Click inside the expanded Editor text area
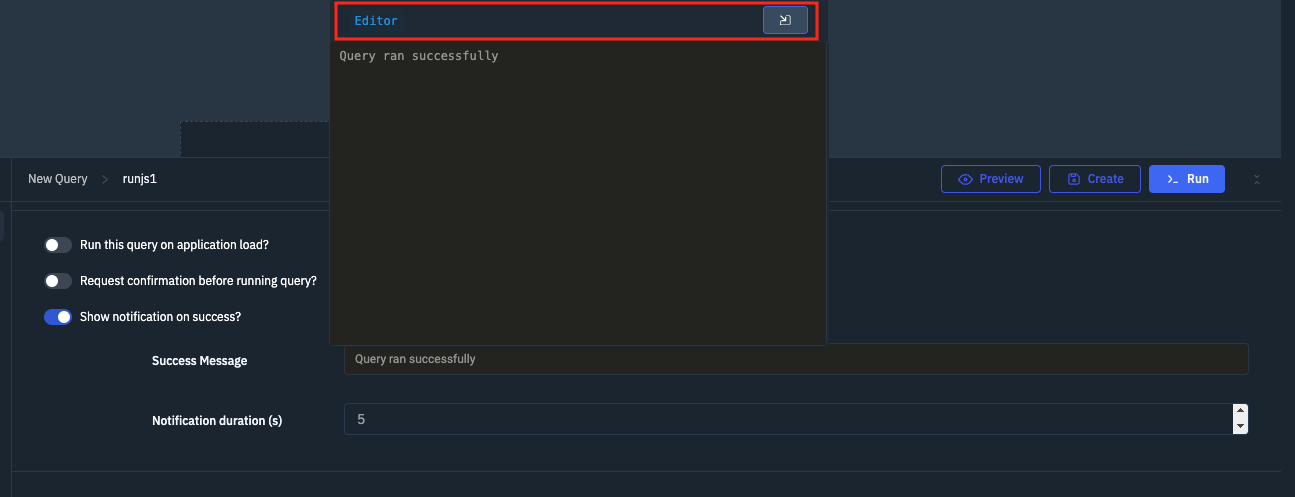 coord(578,195)
